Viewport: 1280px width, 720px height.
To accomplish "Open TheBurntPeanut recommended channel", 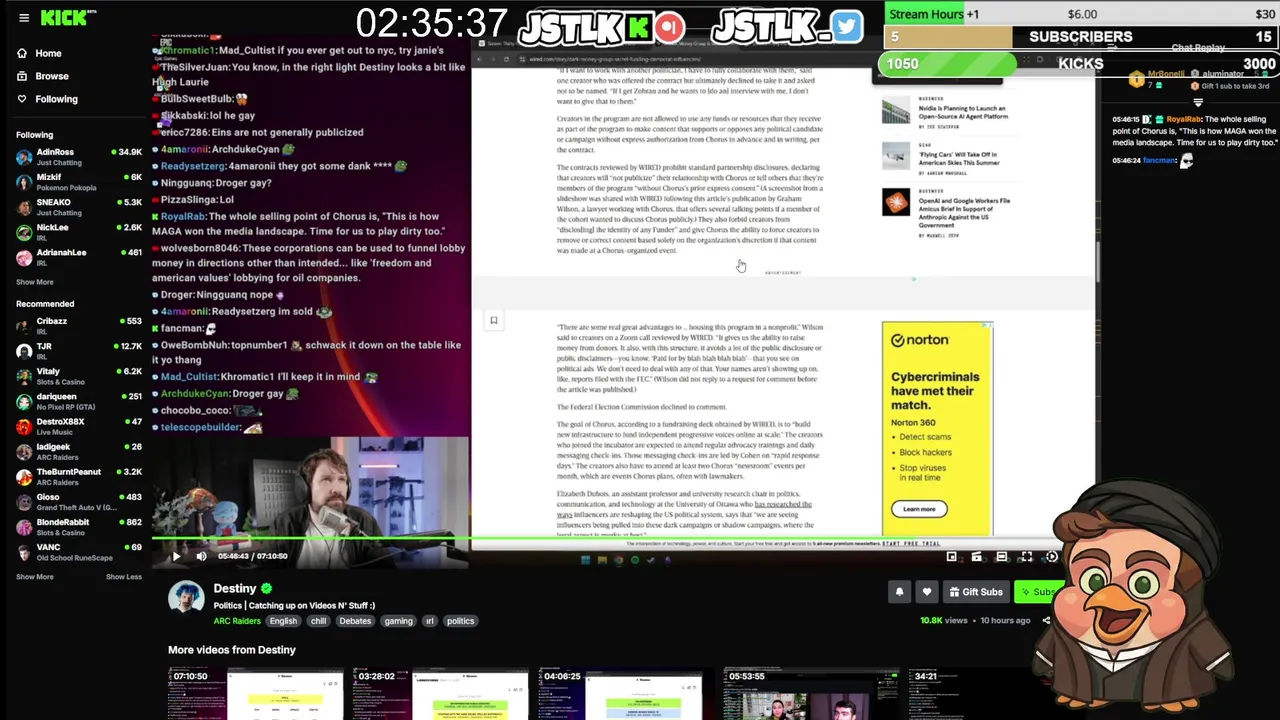I will coord(78,476).
